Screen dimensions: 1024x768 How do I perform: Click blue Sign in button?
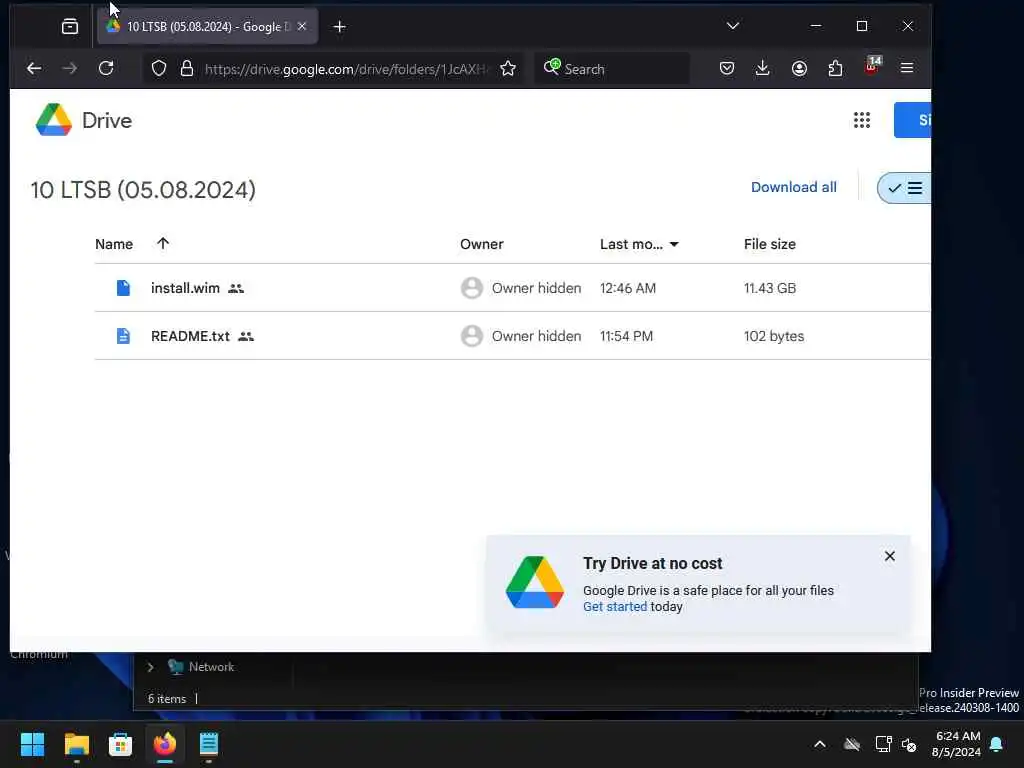(x=912, y=120)
